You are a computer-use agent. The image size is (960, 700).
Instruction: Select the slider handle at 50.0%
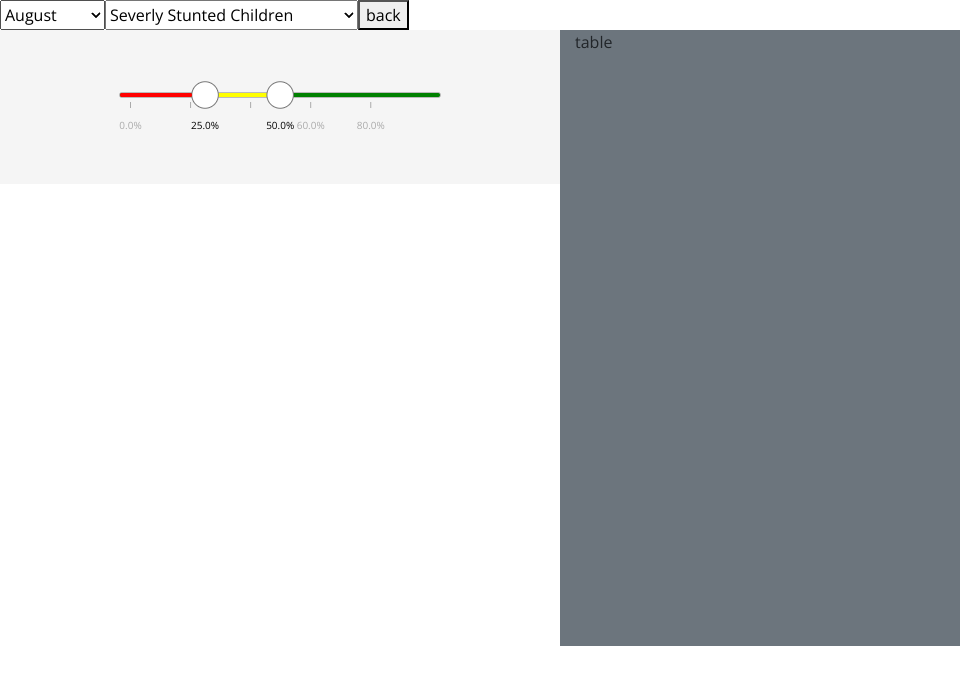280,95
